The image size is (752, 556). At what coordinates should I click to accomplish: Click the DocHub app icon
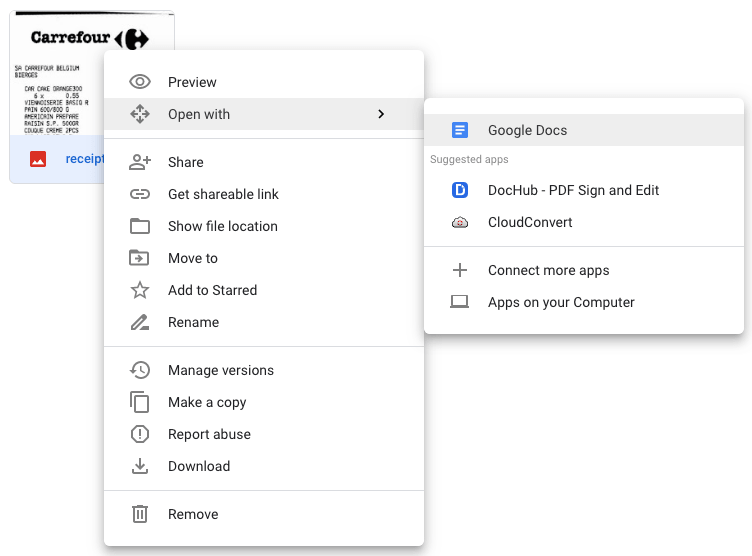coord(460,190)
